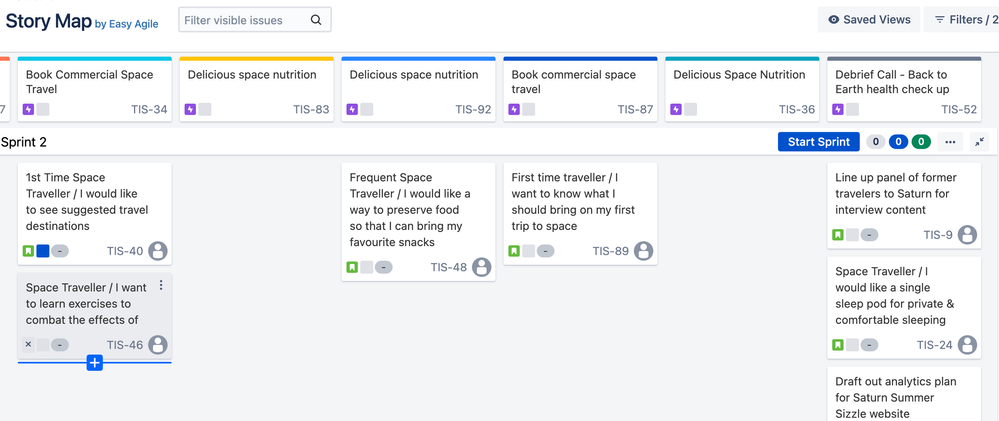The height and width of the screenshot is (421, 999).
Task: Click the search magnifier in filter box
Action: pos(316,20)
